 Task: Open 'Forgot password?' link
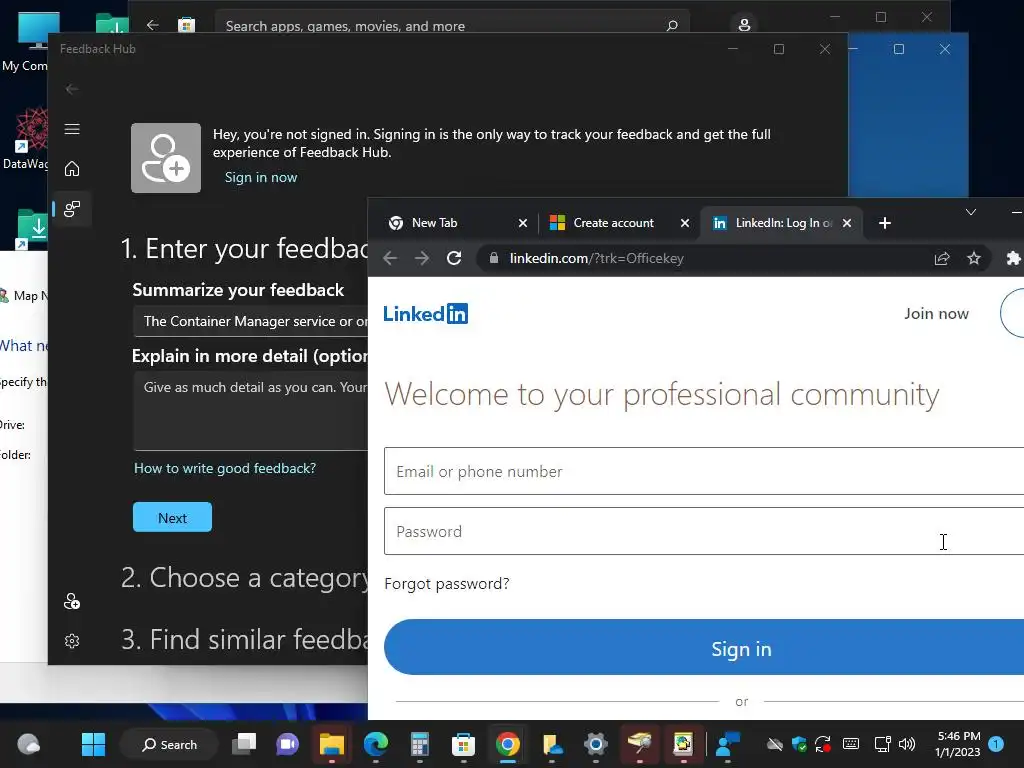447,583
